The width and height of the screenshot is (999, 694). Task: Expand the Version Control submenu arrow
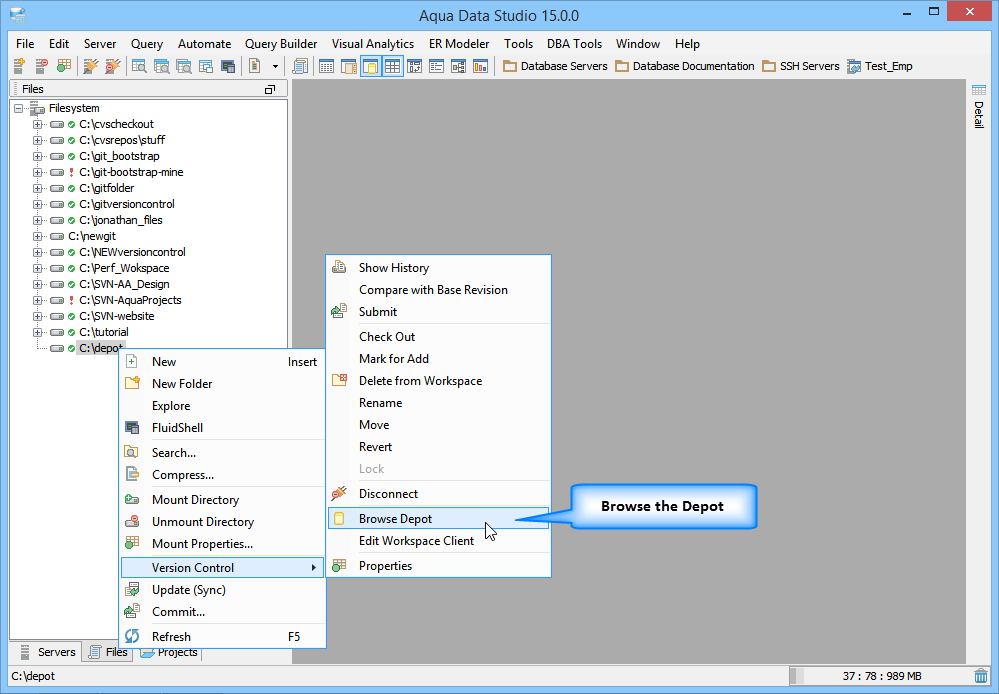[313, 567]
